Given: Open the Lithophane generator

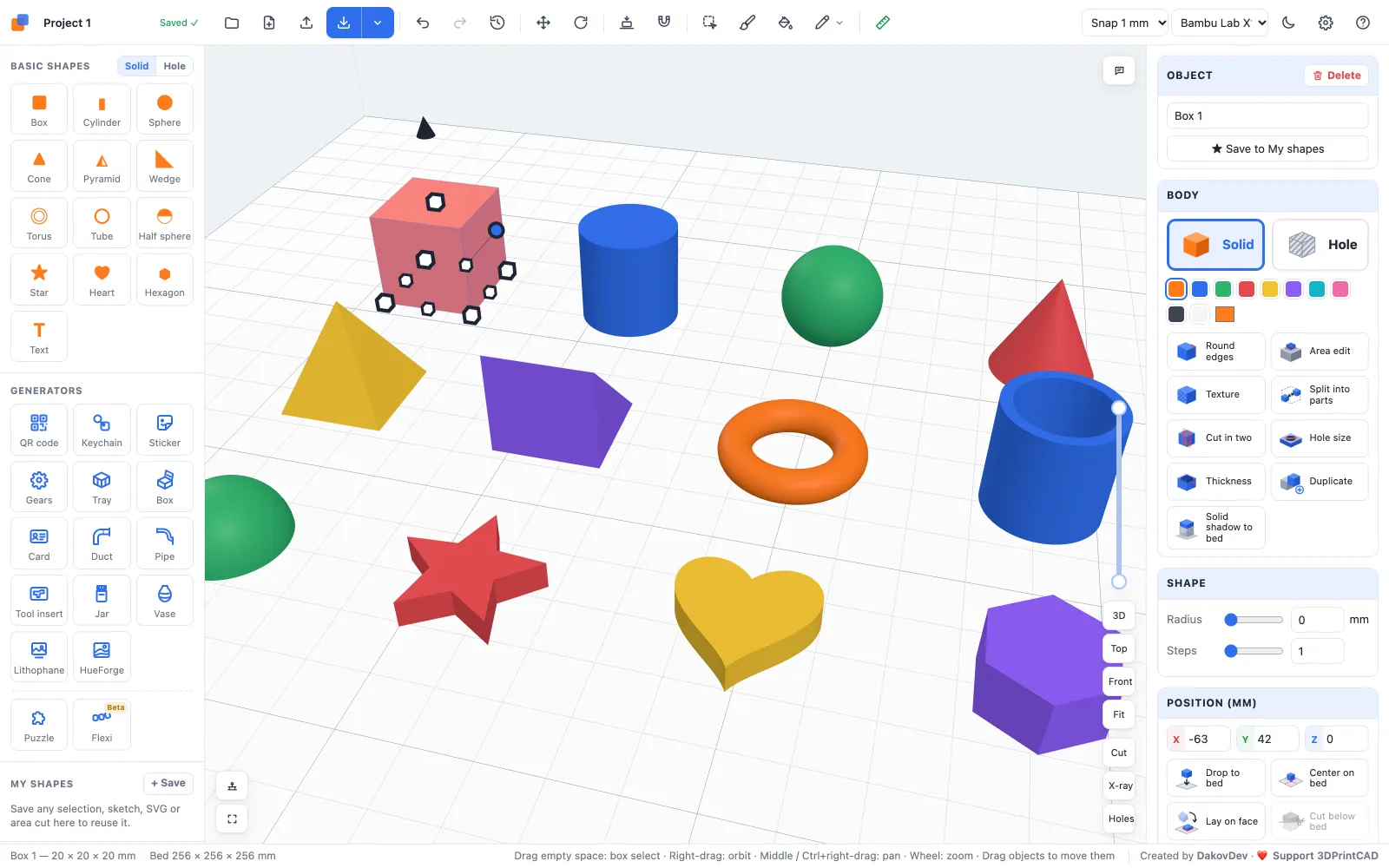Looking at the screenshot, I should coord(39,657).
